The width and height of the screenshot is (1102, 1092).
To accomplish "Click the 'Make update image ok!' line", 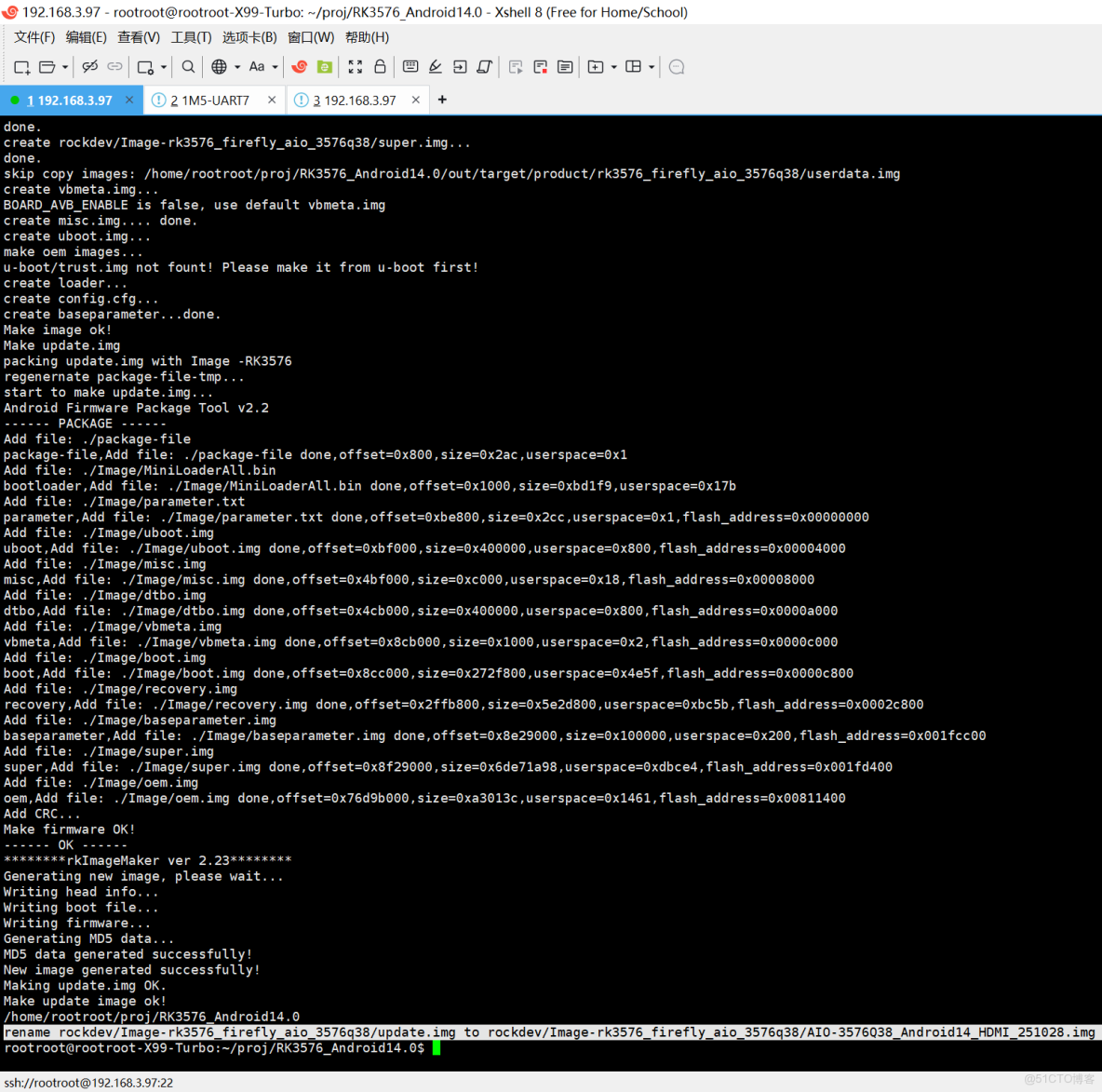I will pyautogui.click(x=85, y=1001).
